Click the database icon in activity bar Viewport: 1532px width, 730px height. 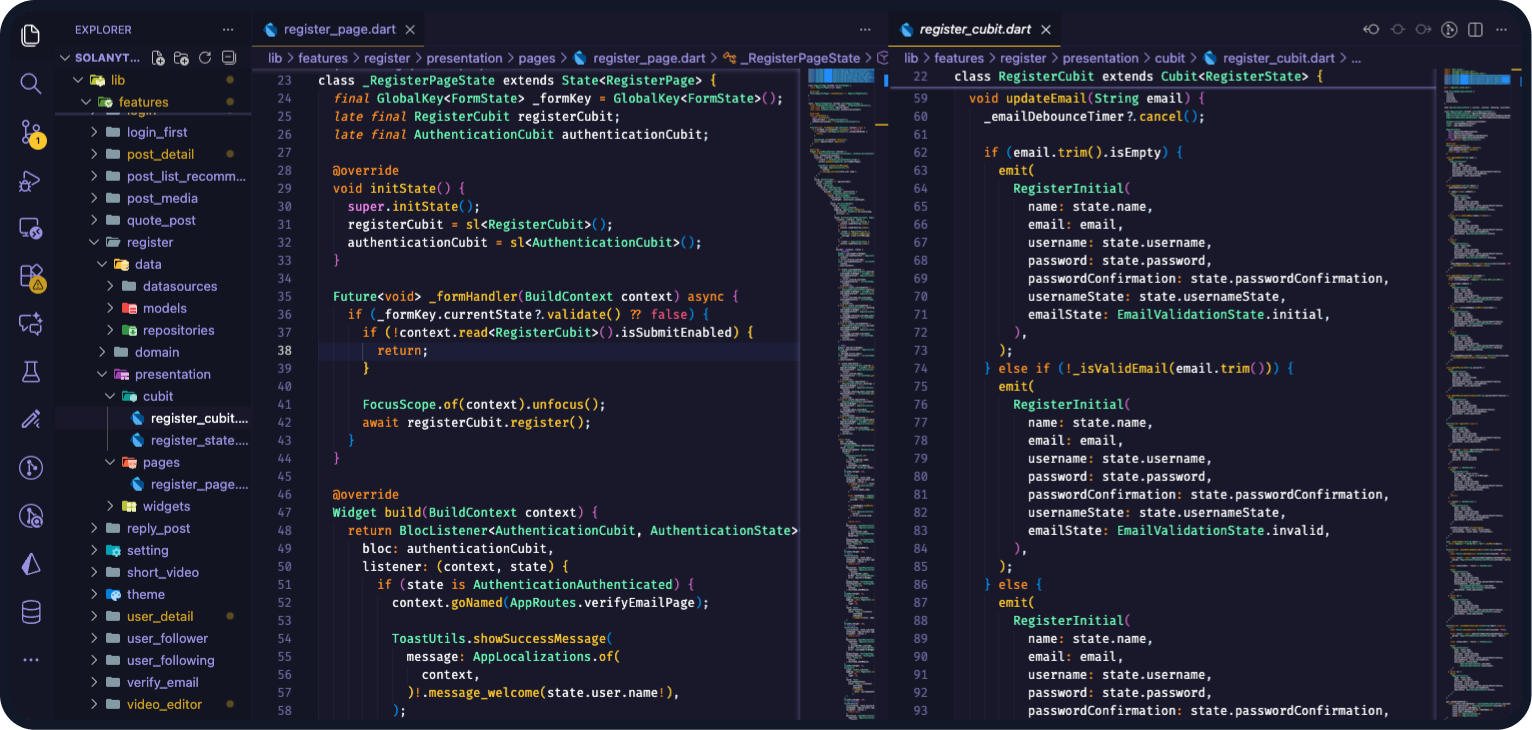(30, 611)
